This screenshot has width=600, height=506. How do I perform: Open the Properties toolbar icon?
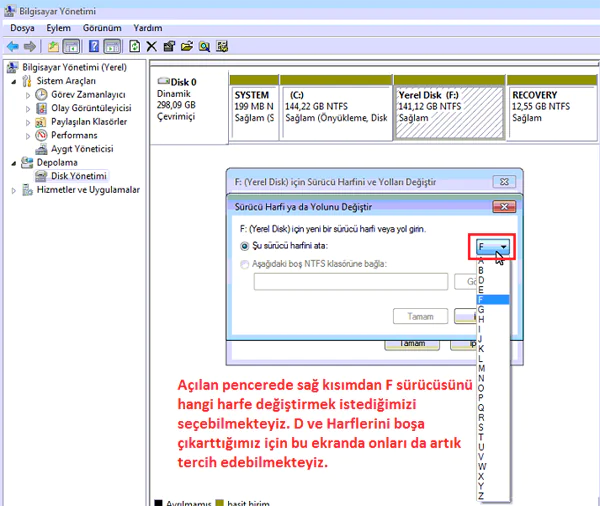coord(169,47)
